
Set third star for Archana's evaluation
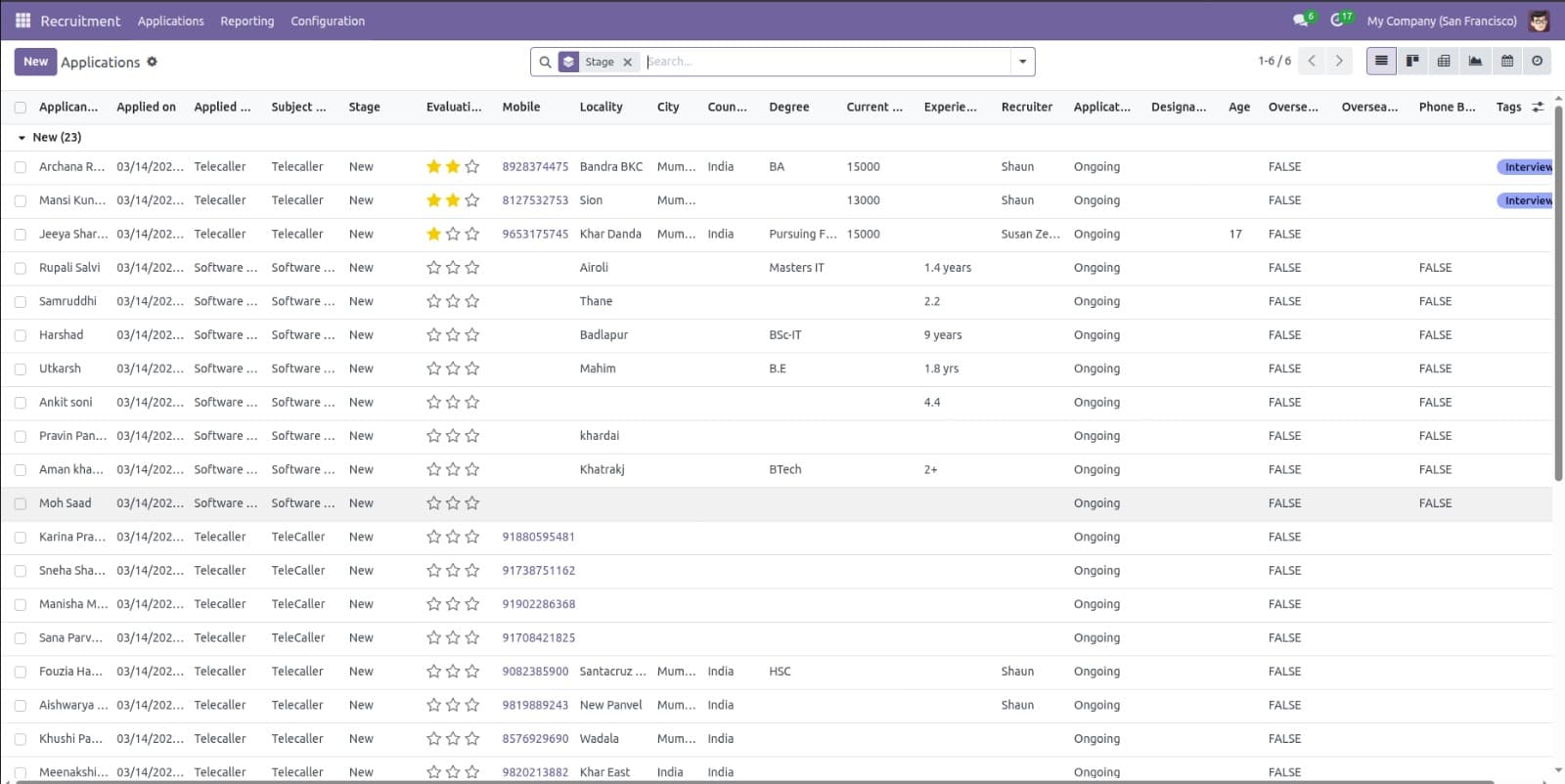tap(472, 167)
